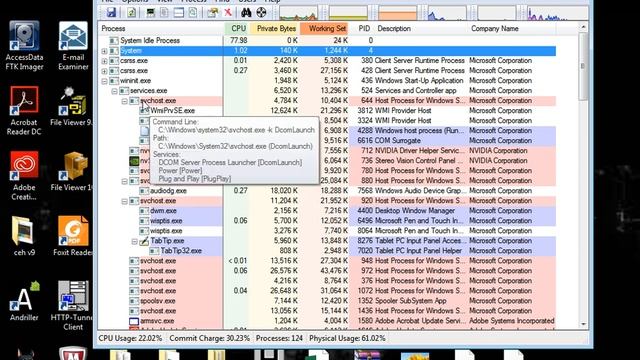
Task: Open the File Viewer 10 desktop icon
Action: click(73, 171)
